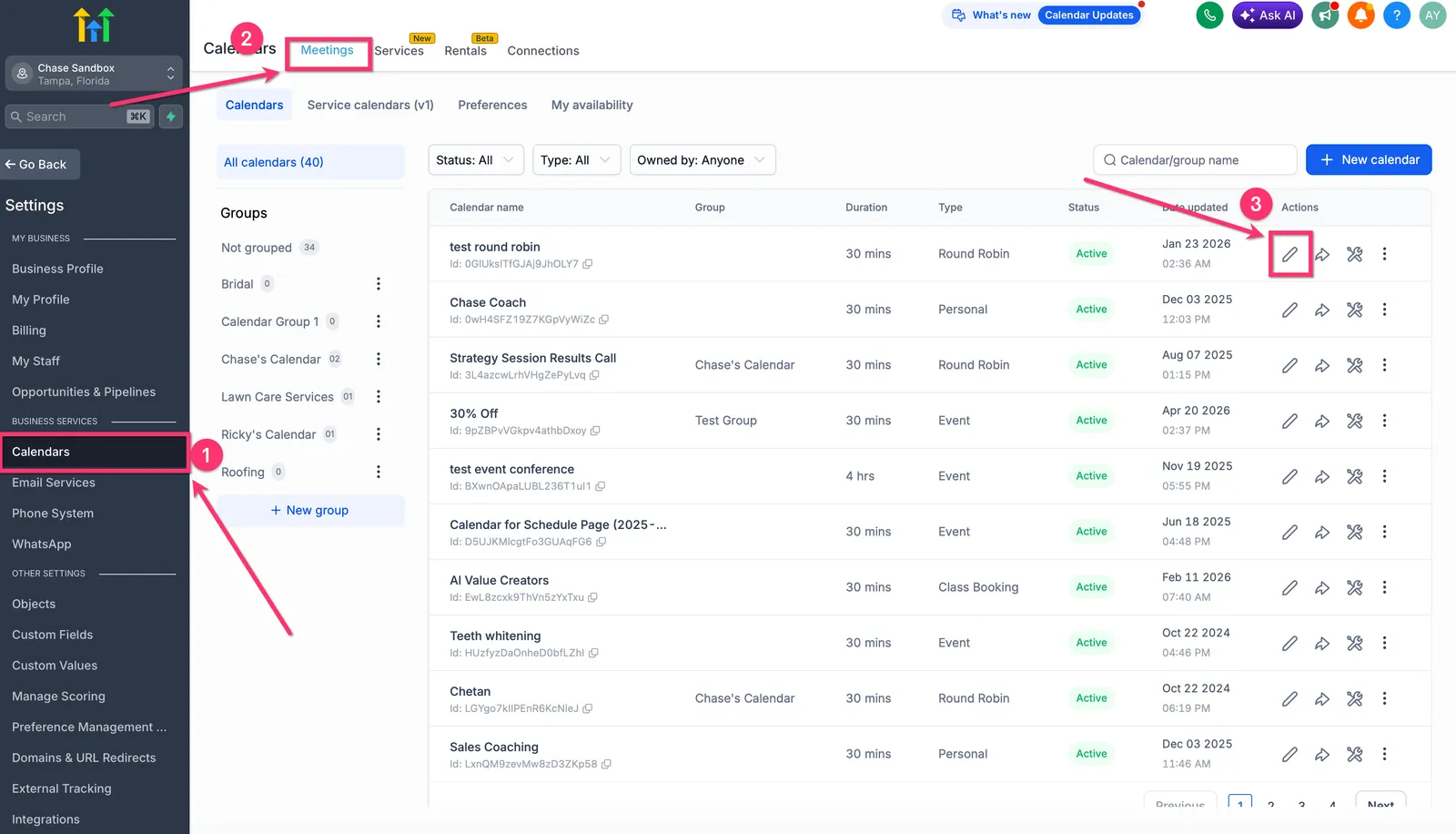
Task: Click the sidebar Search field
Action: pos(79,117)
